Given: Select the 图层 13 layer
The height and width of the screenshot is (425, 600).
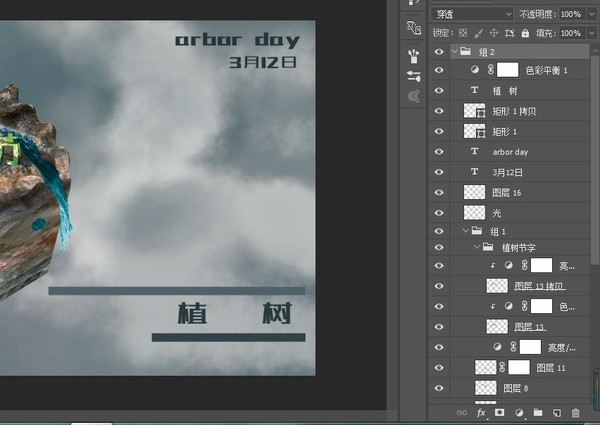Looking at the screenshot, I should tap(519, 326).
